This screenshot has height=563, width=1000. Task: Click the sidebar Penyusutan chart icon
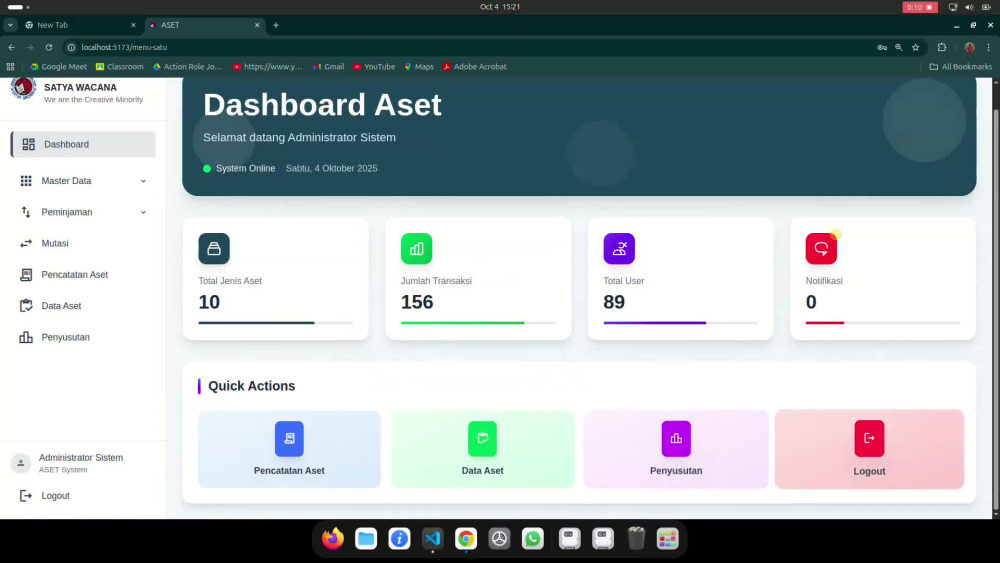click(x=26, y=337)
